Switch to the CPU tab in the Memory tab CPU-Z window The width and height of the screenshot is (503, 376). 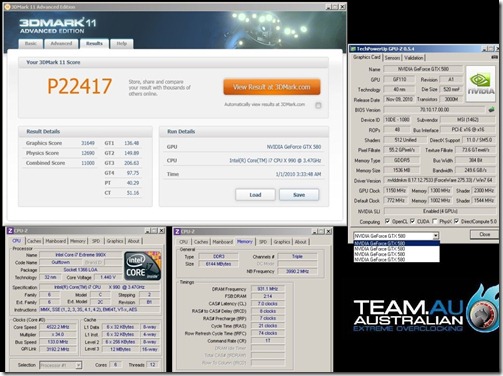pyautogui.click(x=184, y=242)
